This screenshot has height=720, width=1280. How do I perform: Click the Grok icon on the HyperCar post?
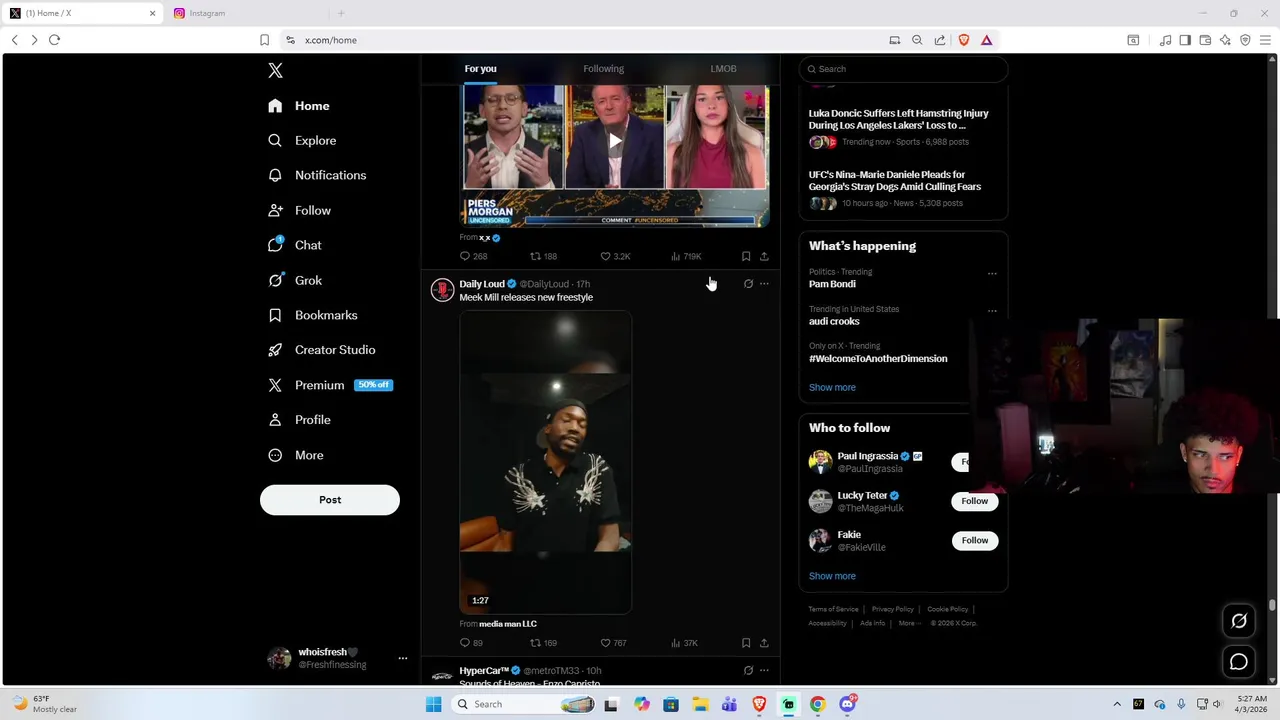click(748, 670)
